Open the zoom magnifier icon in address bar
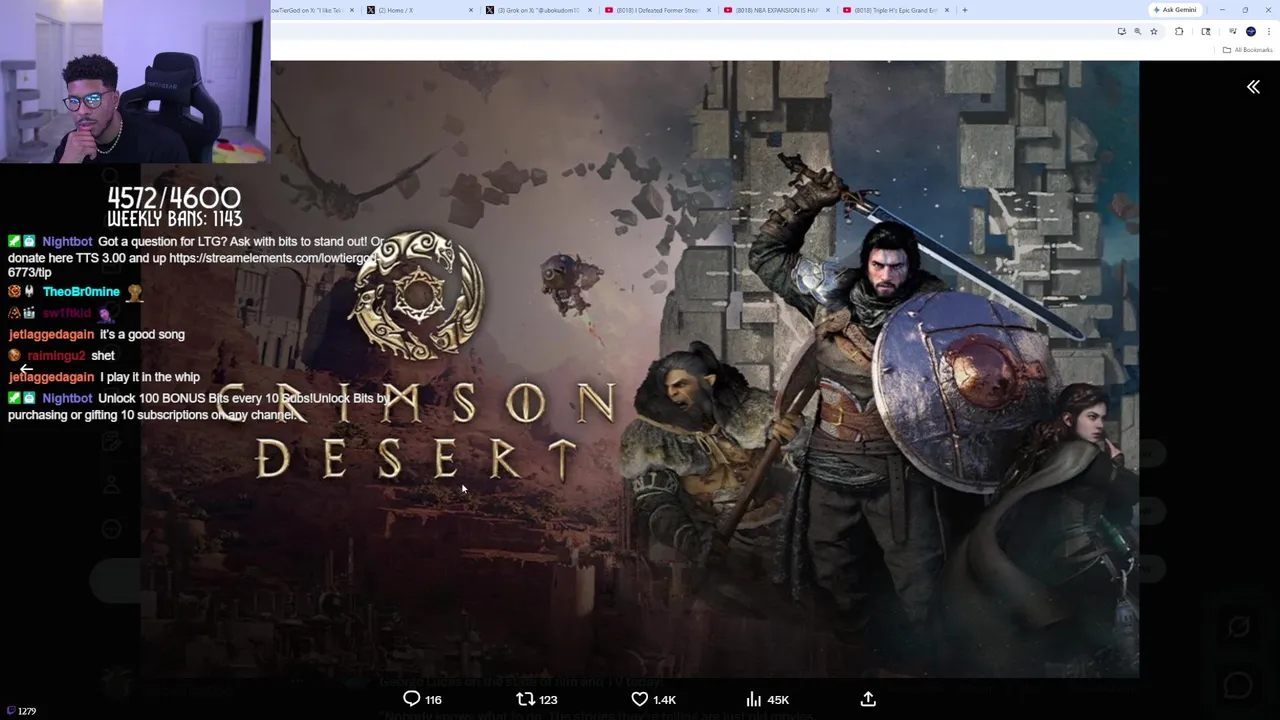 click(x=1137, y=31)
